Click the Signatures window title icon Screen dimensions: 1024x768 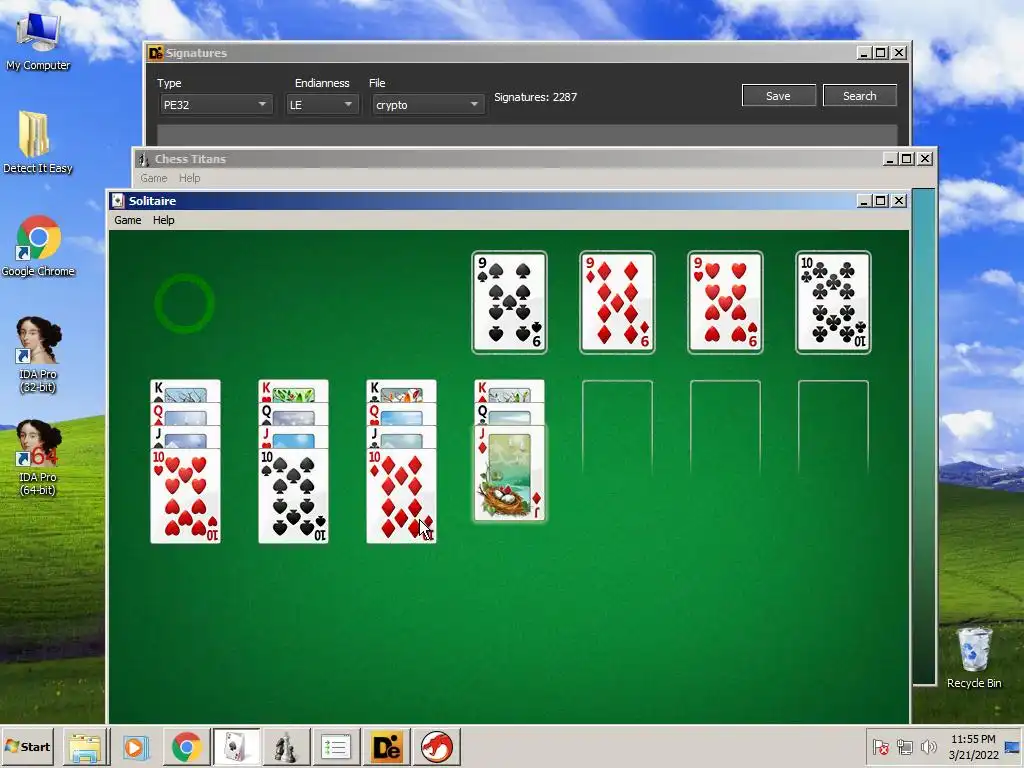click(155, 53)
